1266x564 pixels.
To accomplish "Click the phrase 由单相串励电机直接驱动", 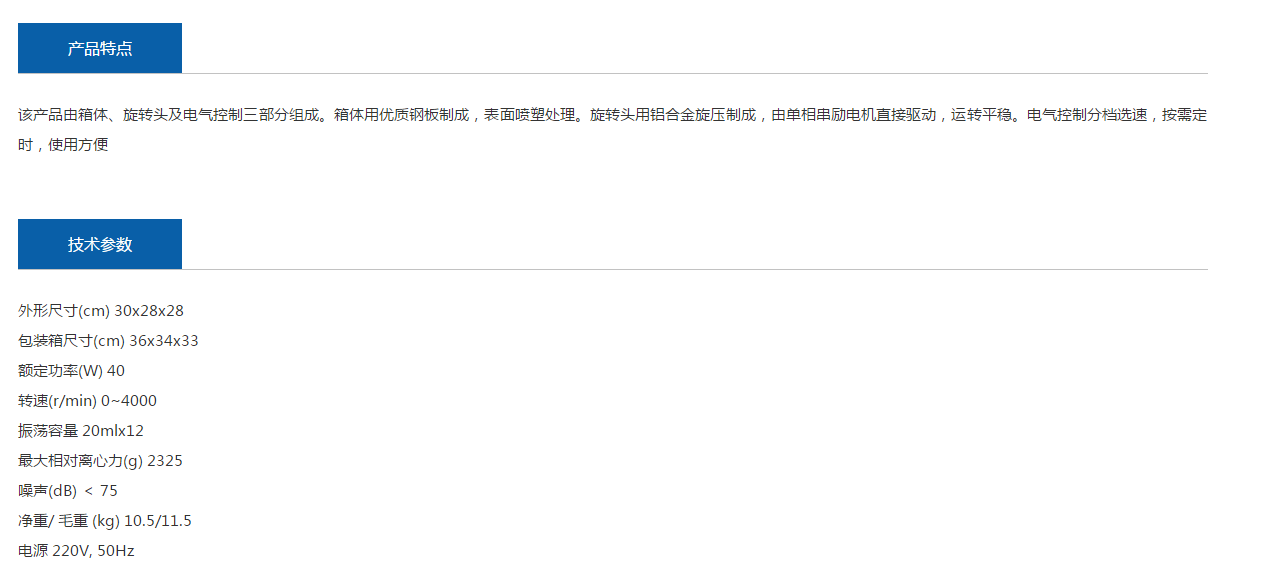I will 853,115.
